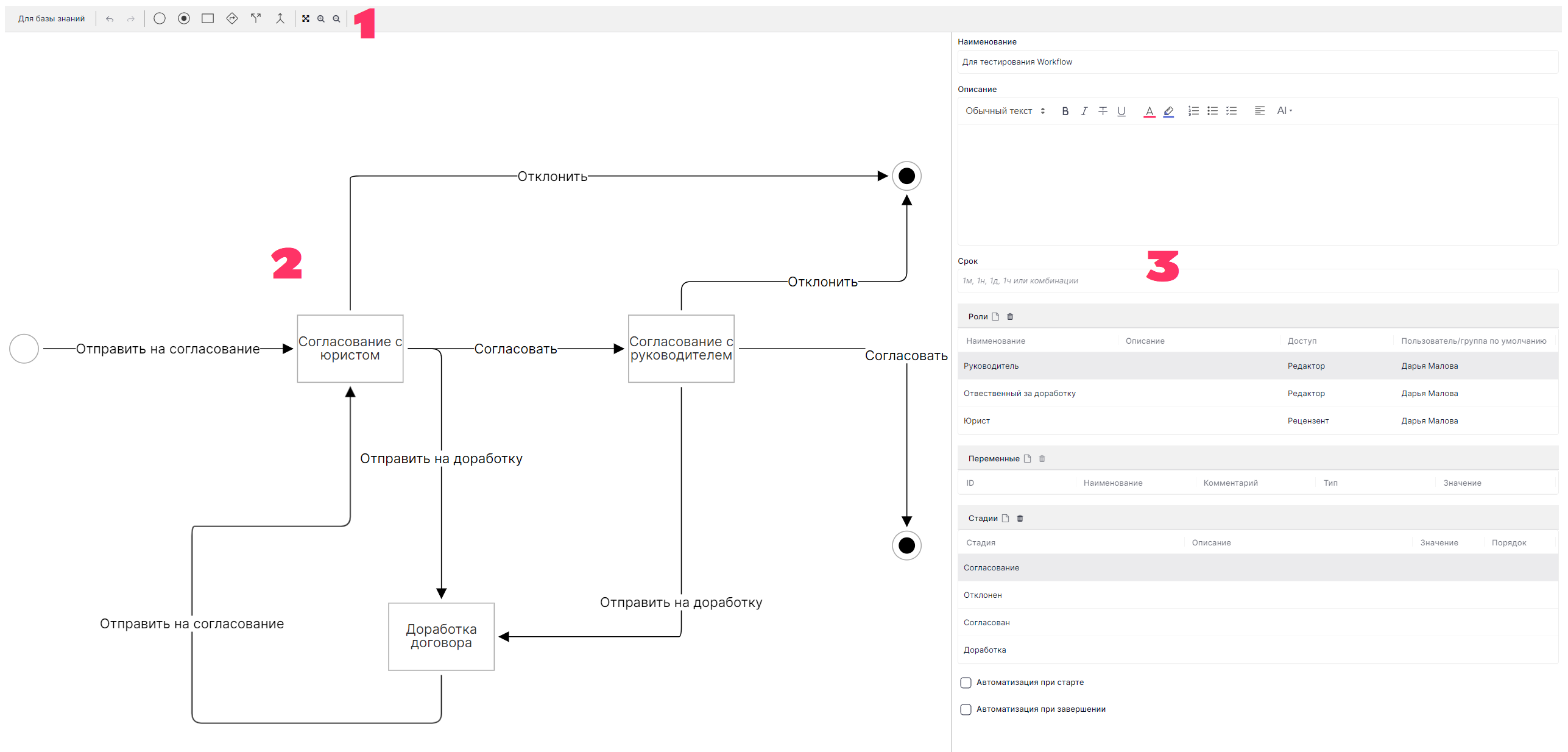Open the Обычный текст style dropdown
Image resolution: width=1568 pixels, height=752 pixels.
tap(1005, 111)
